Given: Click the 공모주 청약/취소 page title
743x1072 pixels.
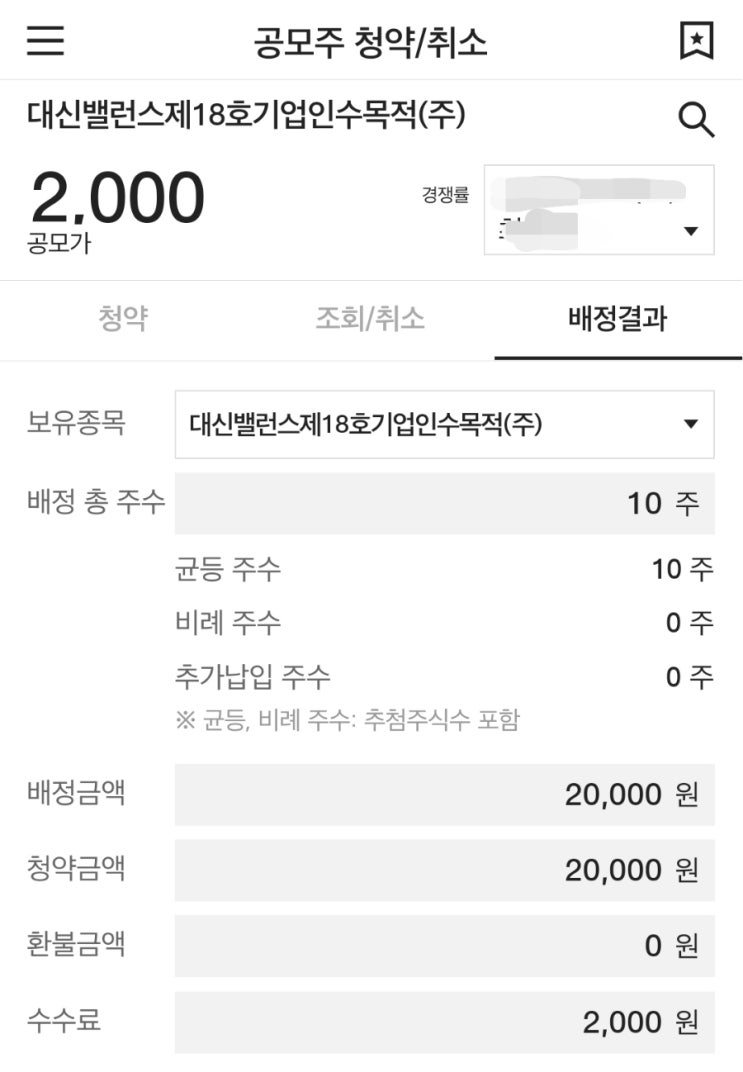Looking at the screenshot, I should click(371, 42).
